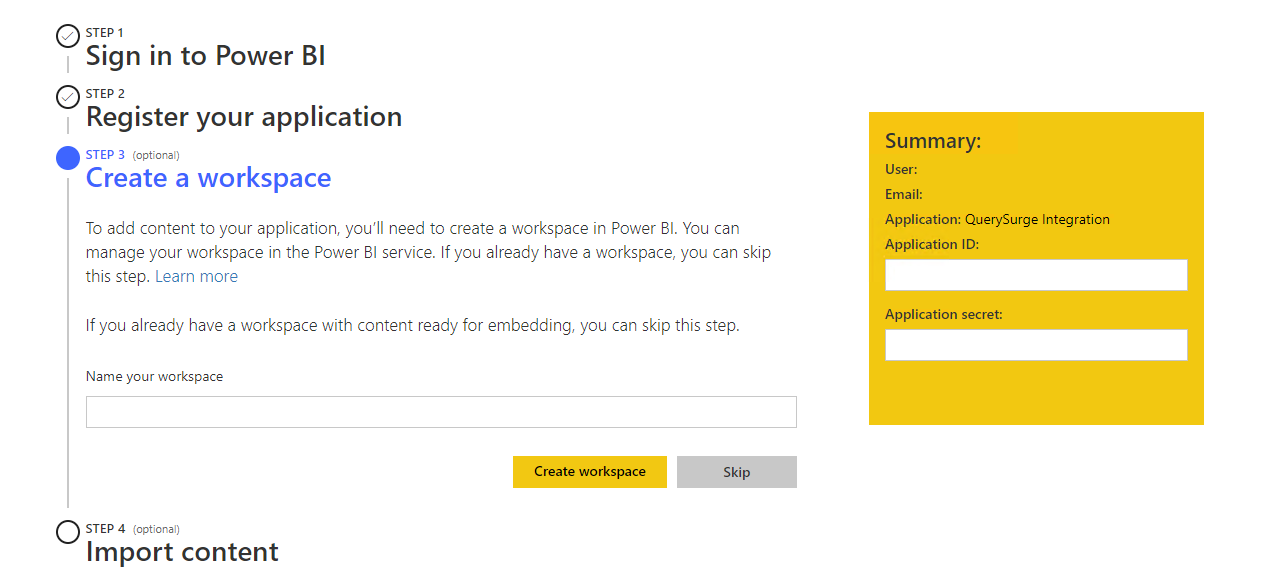Viewport: 1262px width, 577px height.
Task: Click the Step 1 completed checkmark icon
Action: (x=68, y=37)
